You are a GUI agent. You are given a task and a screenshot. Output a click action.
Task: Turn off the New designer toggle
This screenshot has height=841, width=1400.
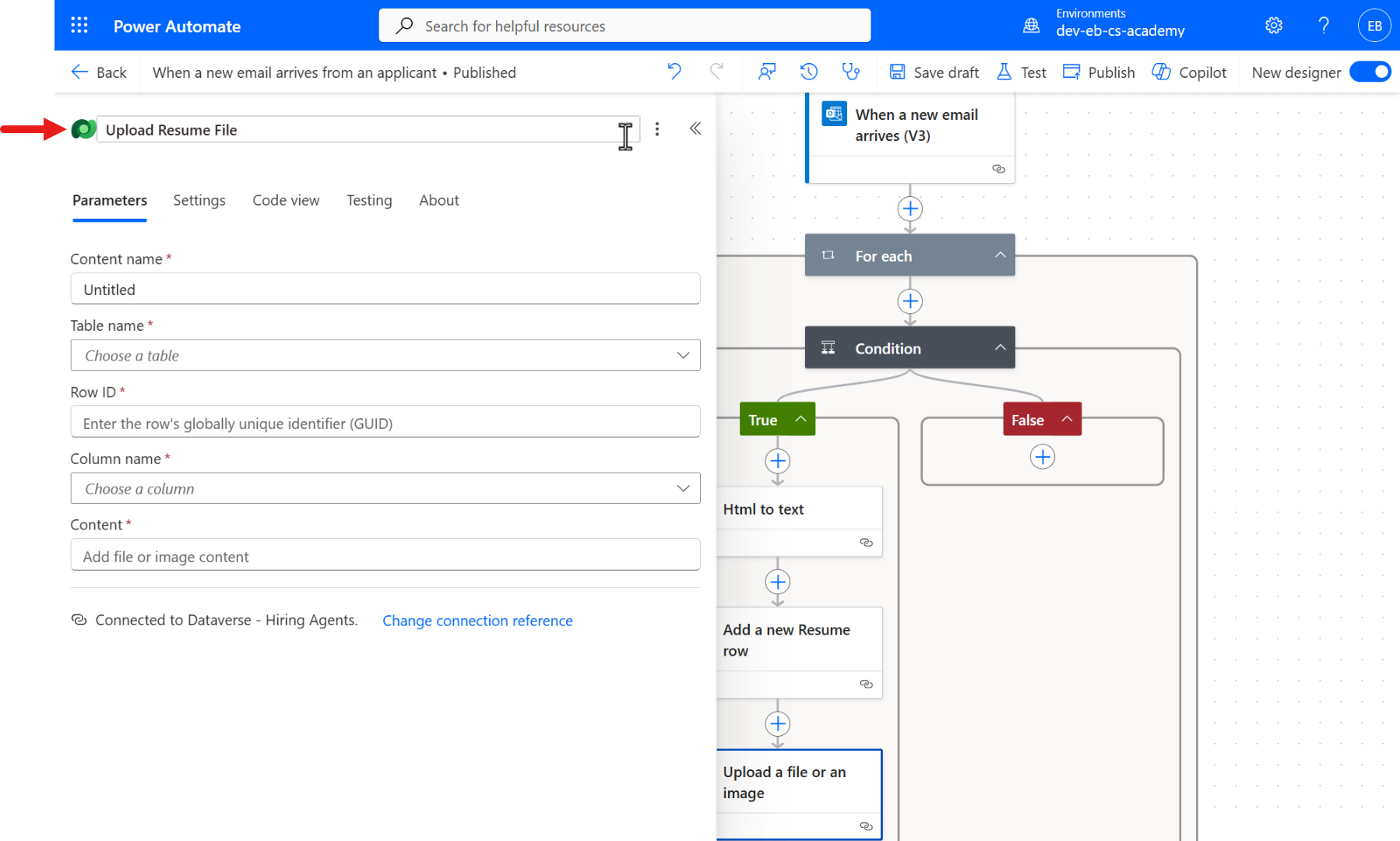(x=1370, y=72)
